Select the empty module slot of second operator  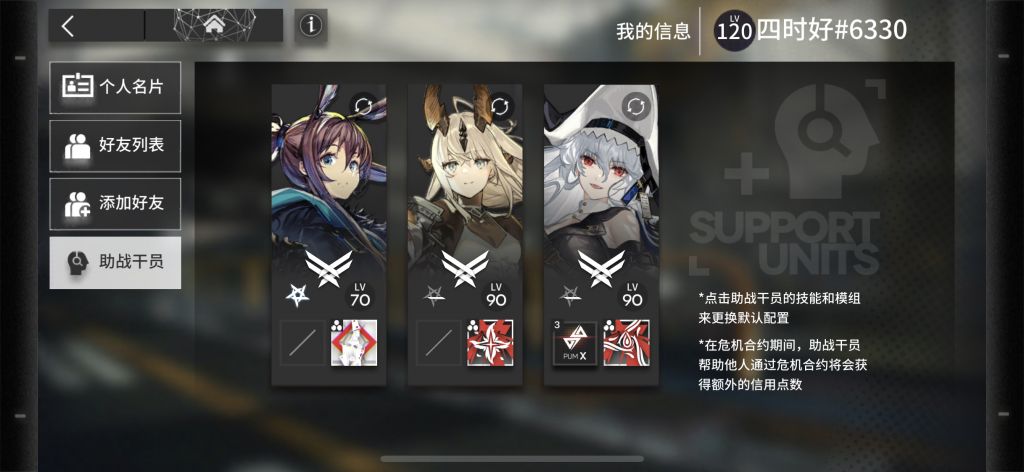pyautogui.click(x=439, y=343)
